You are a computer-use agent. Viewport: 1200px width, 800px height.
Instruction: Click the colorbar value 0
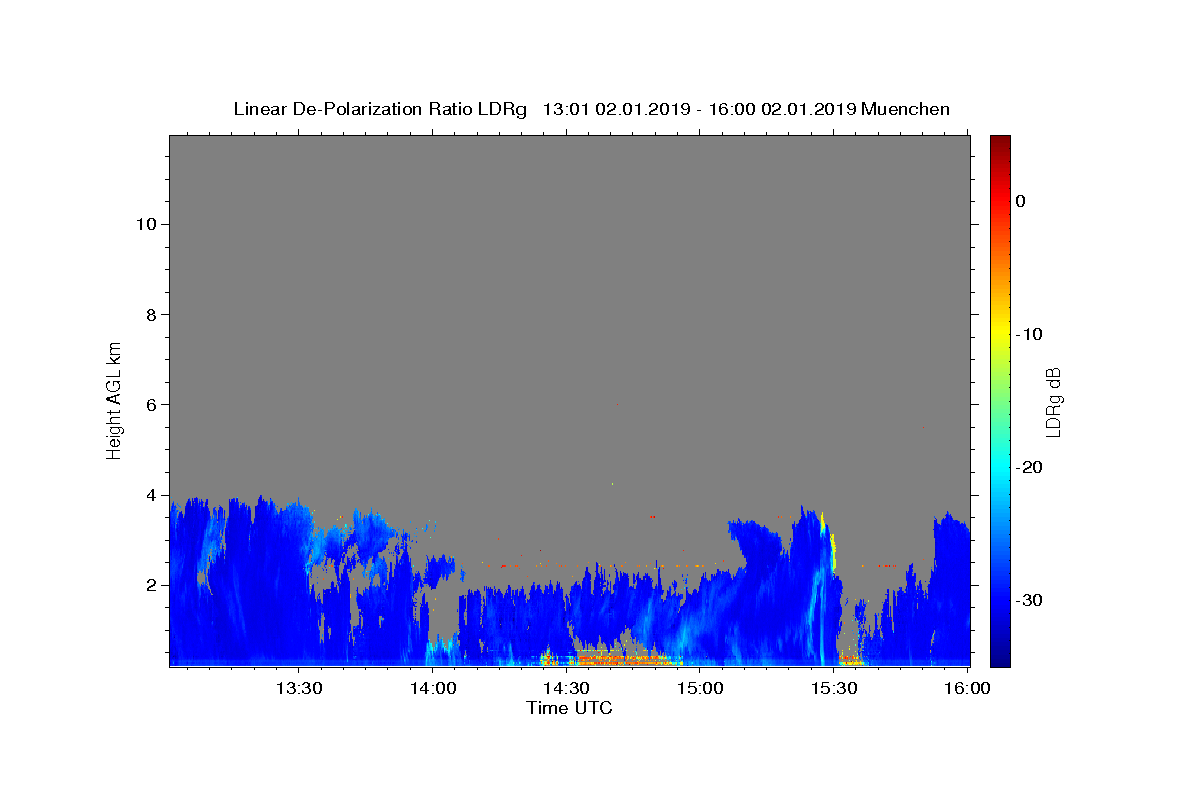pyautogui.click(x=1020, y=201)
